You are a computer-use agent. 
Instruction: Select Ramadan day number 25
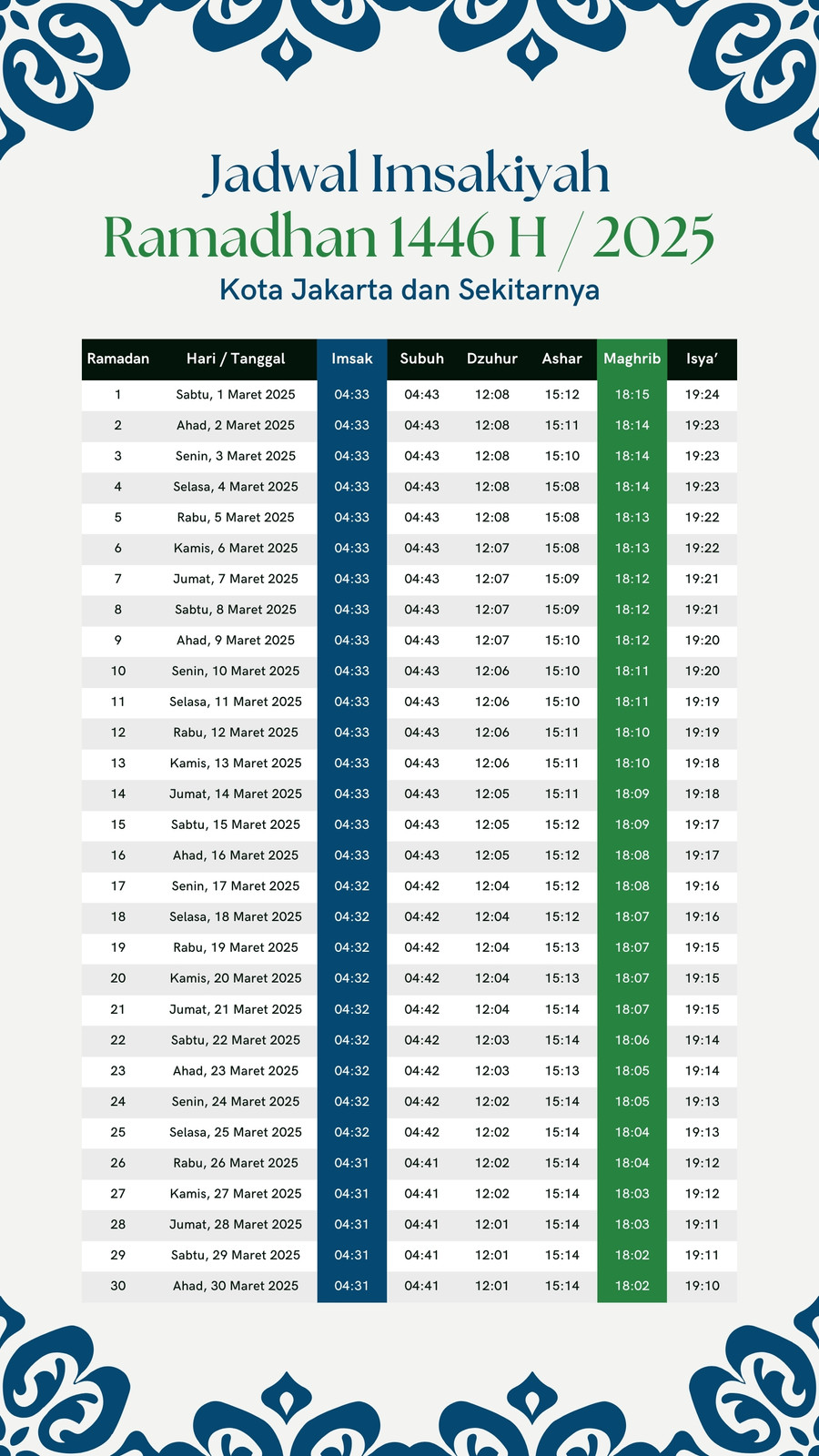(118, 1132)
